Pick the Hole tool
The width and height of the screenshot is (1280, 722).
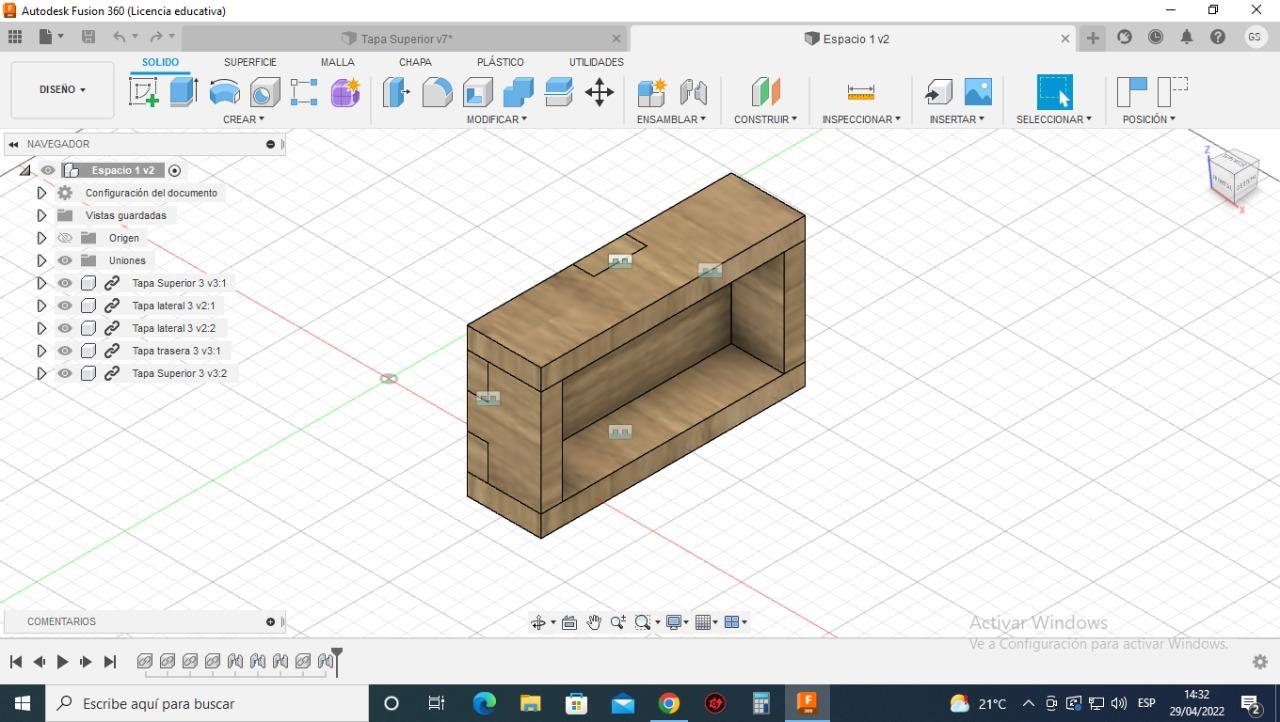click(x=265, y=92)
